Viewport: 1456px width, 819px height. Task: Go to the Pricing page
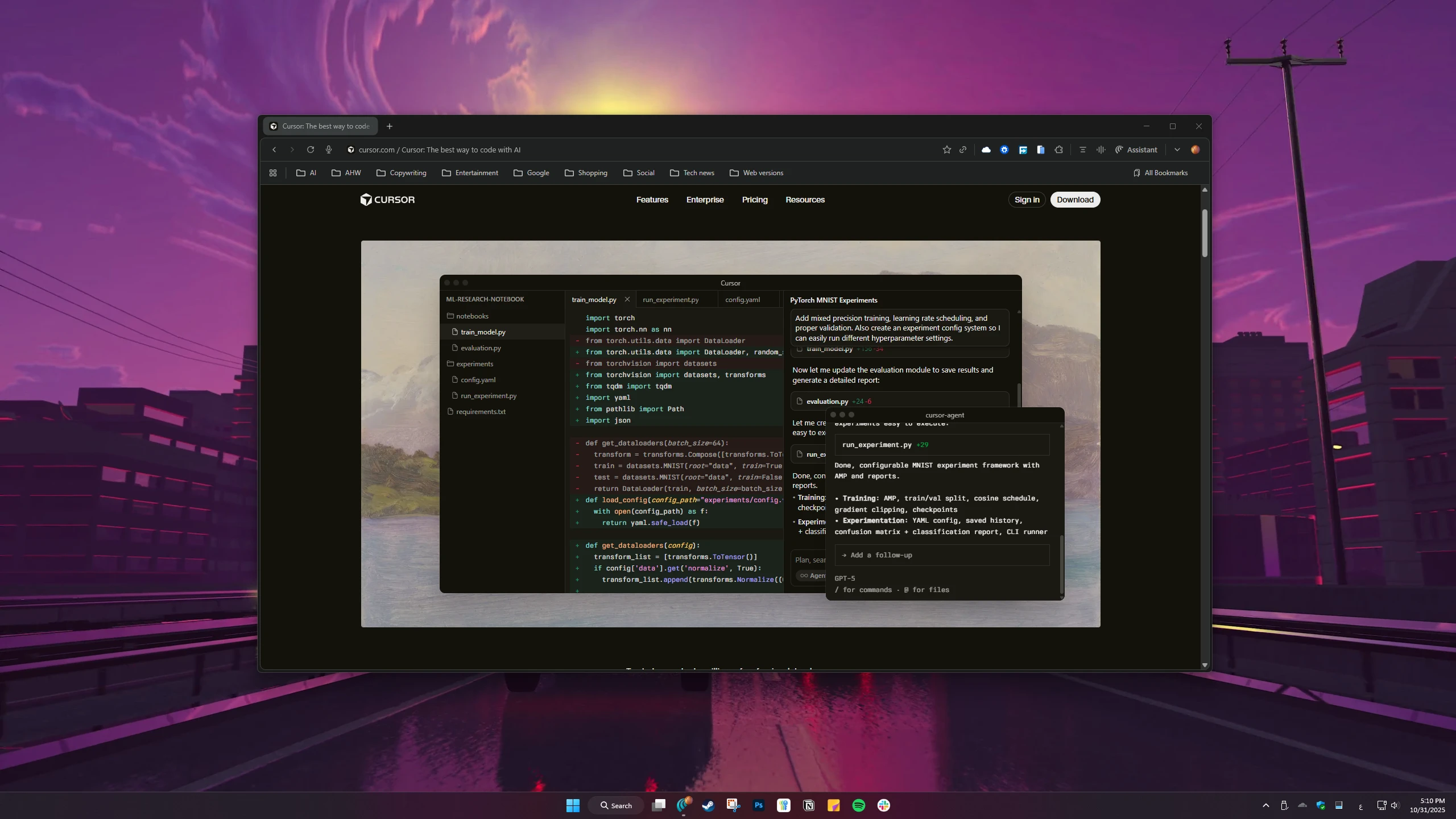point(754,200)
